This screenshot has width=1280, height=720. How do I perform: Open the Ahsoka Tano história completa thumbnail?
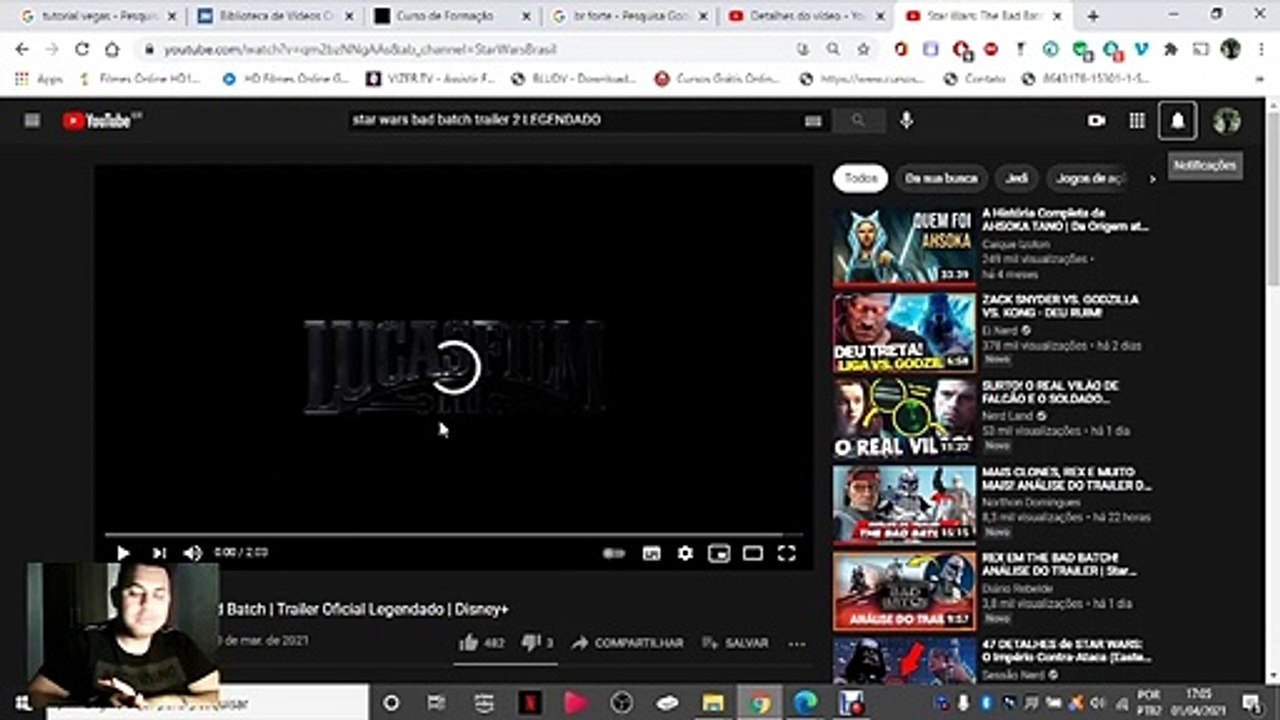click(x=904, y=247)
